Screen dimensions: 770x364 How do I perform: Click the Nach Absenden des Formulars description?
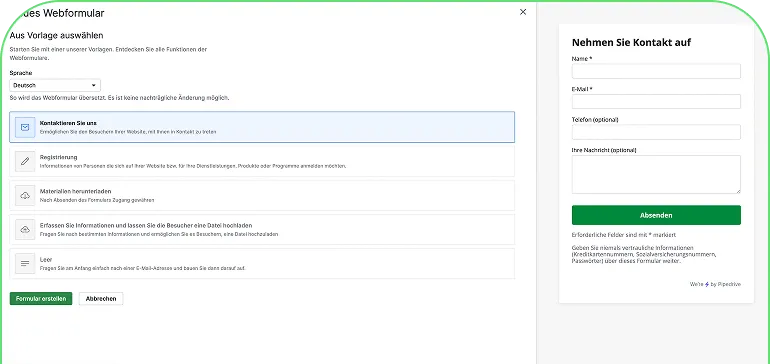coord(97,200)
